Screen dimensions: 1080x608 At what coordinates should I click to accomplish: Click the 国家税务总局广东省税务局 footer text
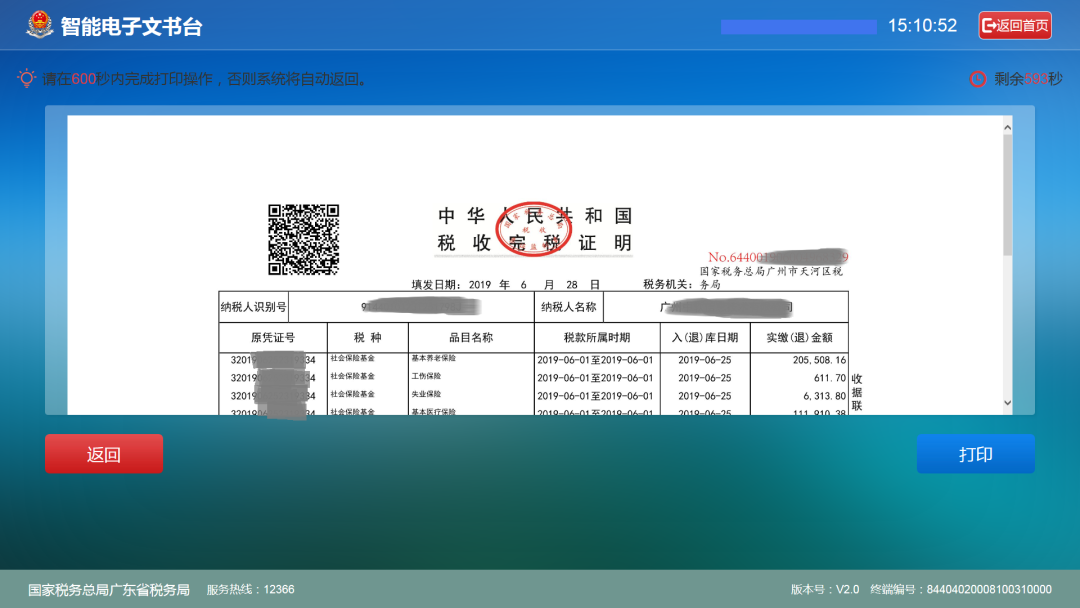[x=109, y=589]
